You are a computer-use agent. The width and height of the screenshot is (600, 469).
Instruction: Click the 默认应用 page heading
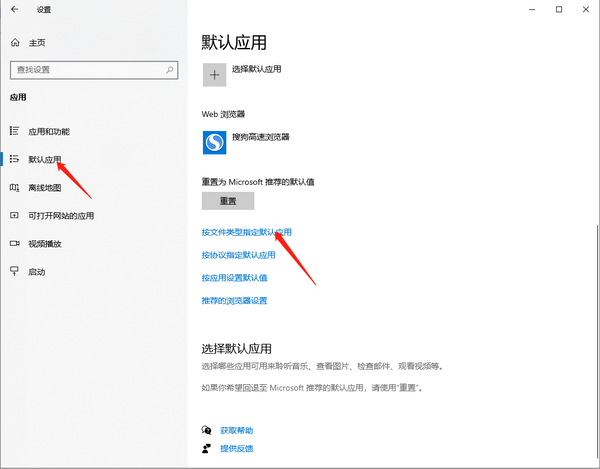coord(234,42)
